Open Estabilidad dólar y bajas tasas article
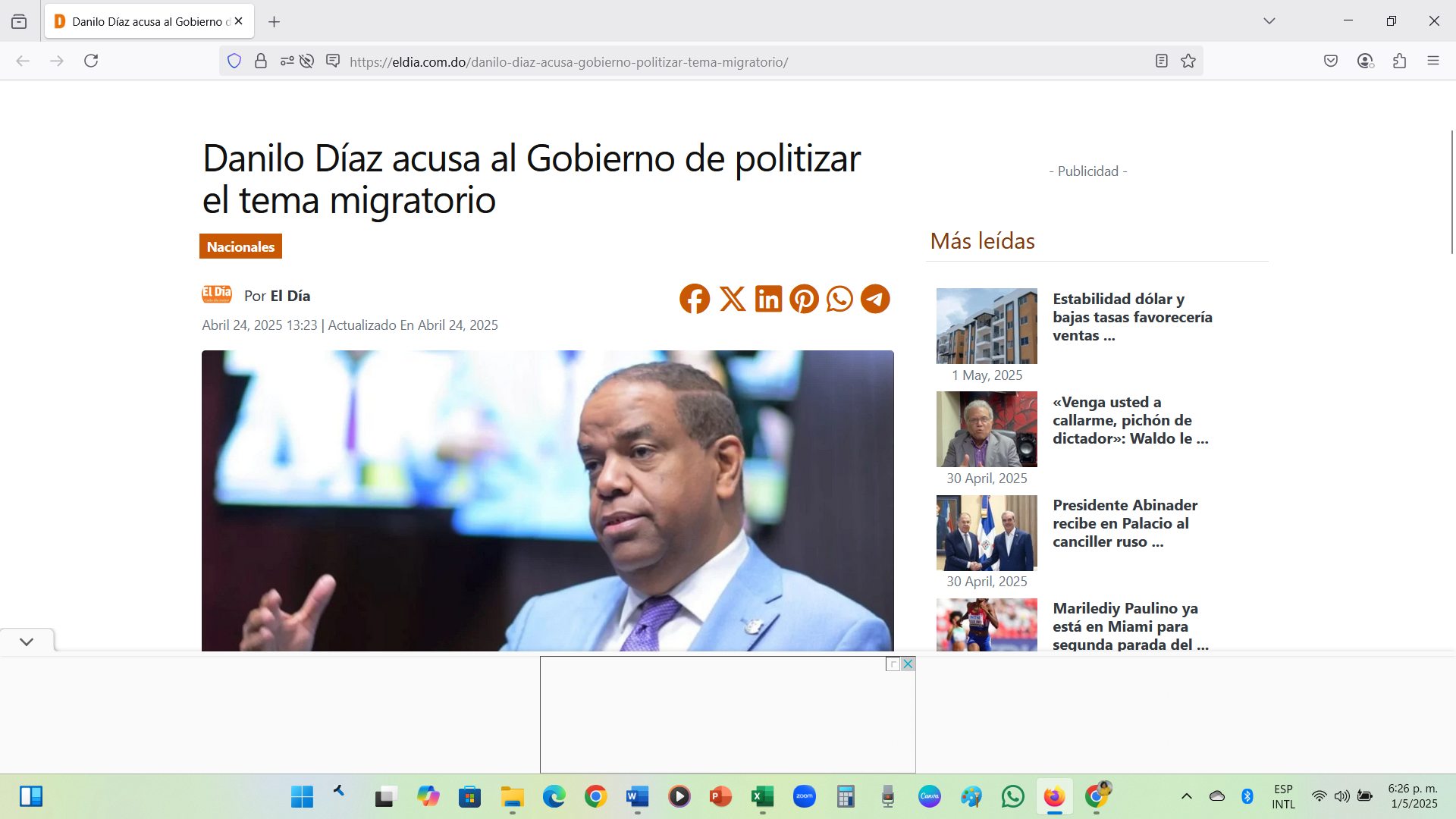The width and height of the screenshot is (1456, 819). click(1132, 317)
